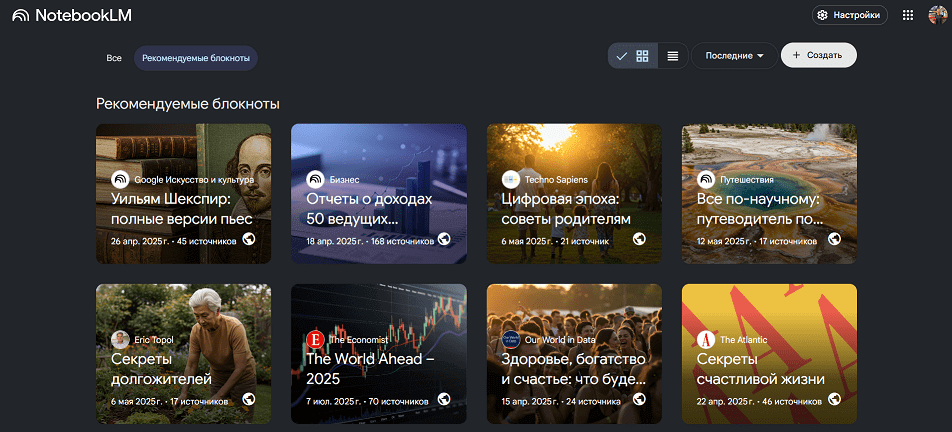This screenshot has width=952, height=432.
Task: Click the gear icon in Настройки
Action: (x=823, y=16)
